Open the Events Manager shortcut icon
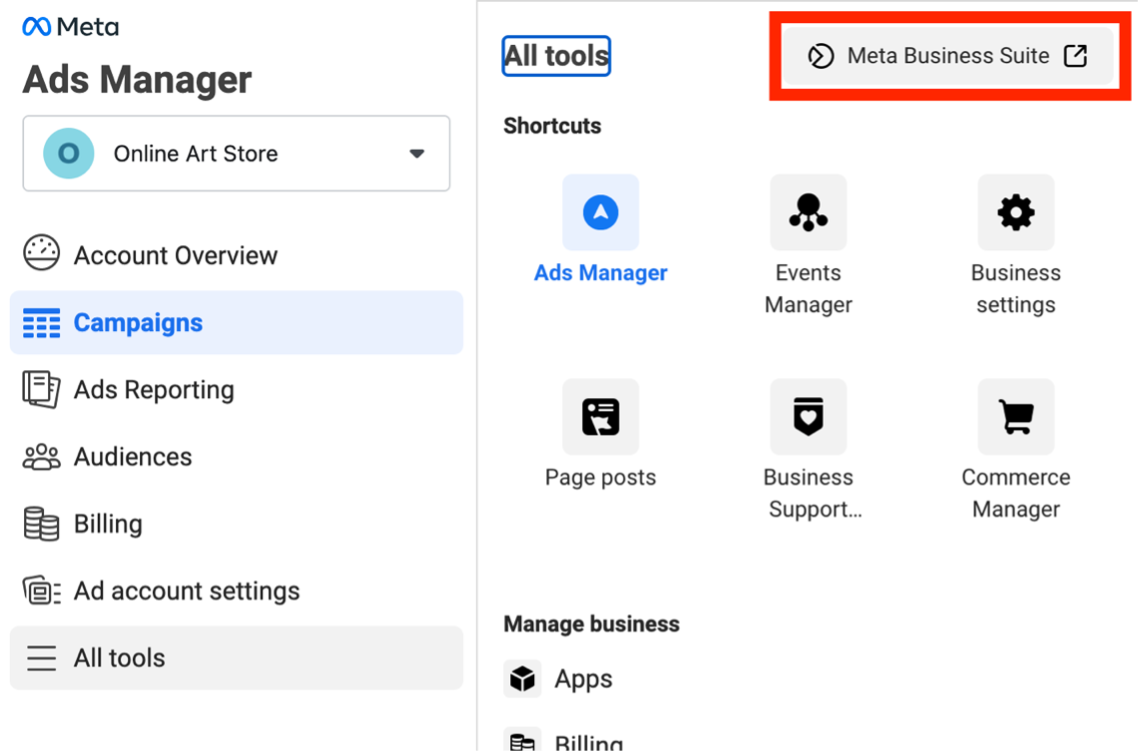This screenshot has height=754, width=1142. 808,212
